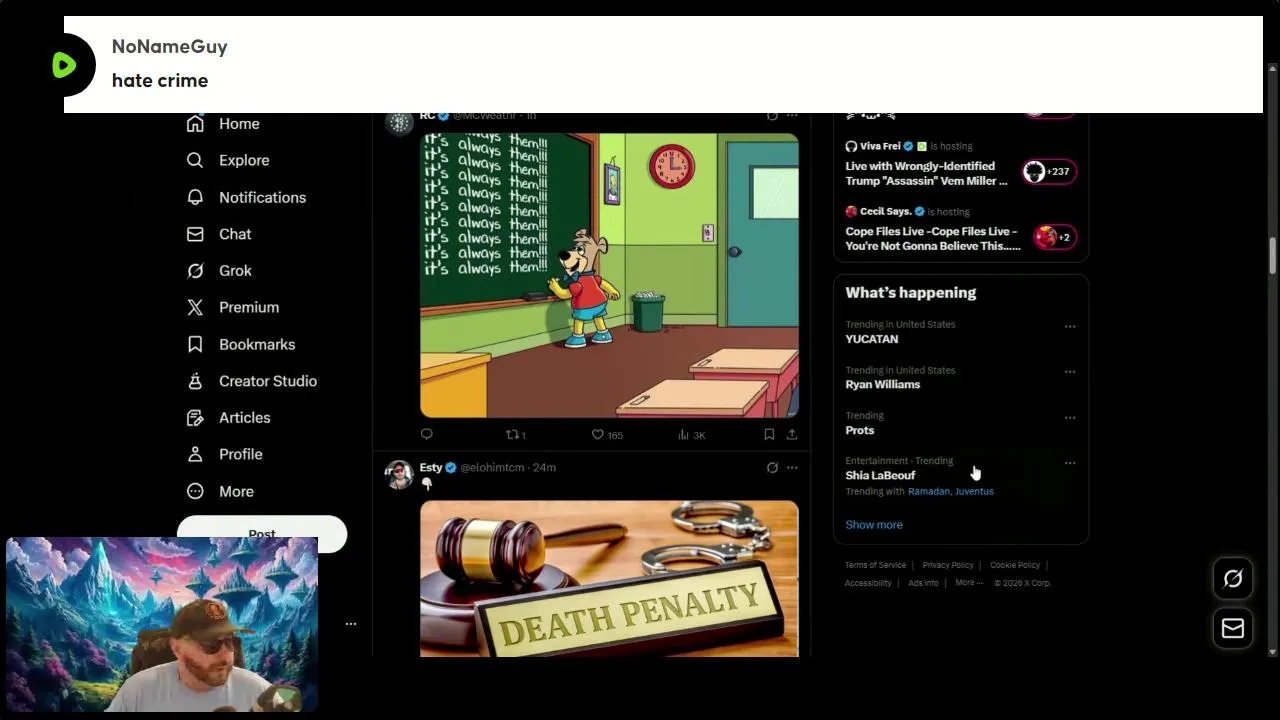Open Chat from the sidebar
This screenshot has height=720, width=1280.
pyautogui.click(x=219, y=234)
